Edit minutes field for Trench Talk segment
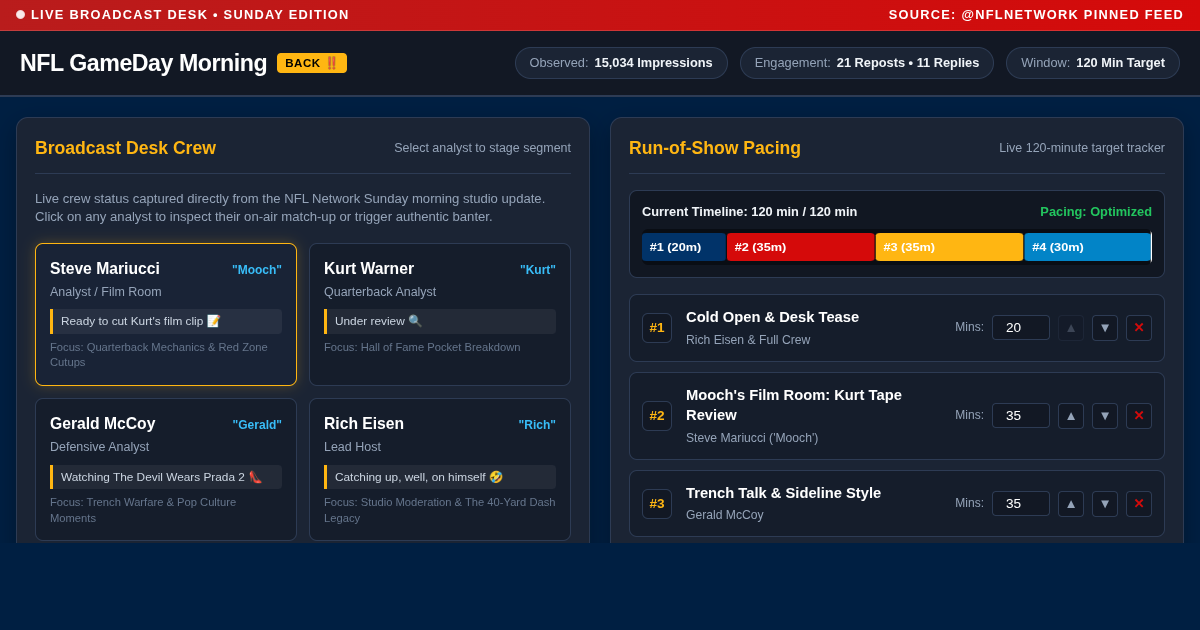 tap(1021, 504)
